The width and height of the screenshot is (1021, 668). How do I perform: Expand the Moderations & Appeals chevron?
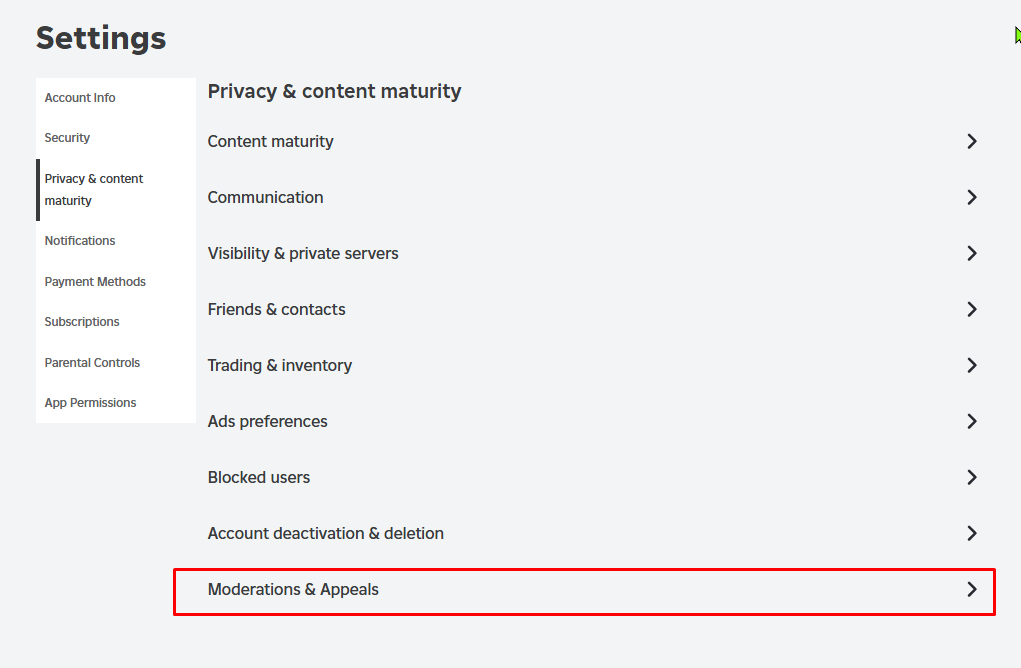pos(971,589)
